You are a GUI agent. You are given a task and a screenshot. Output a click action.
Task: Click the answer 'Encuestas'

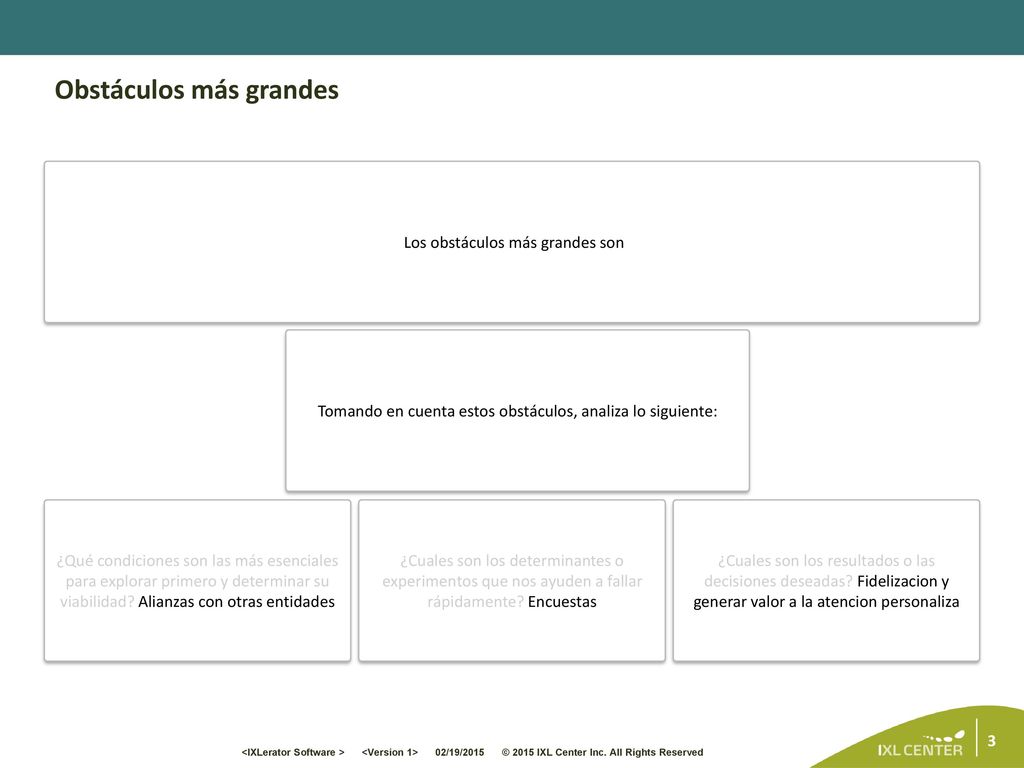click(x=562, y=601)
